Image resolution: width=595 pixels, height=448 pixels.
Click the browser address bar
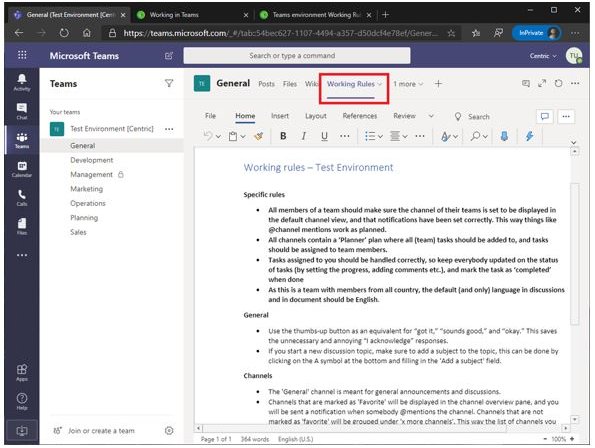click(x=281, y=33)
